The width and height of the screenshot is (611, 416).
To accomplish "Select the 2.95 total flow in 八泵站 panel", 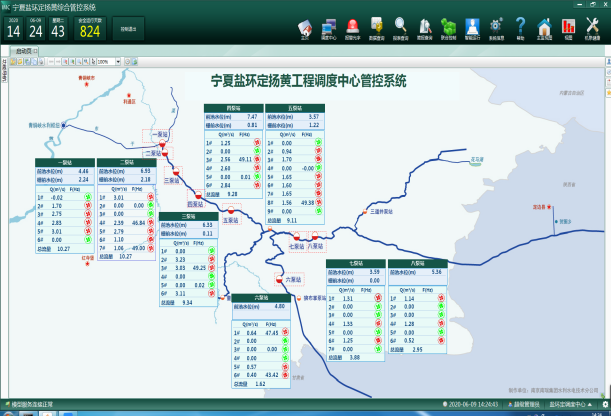I will point(417,350).
